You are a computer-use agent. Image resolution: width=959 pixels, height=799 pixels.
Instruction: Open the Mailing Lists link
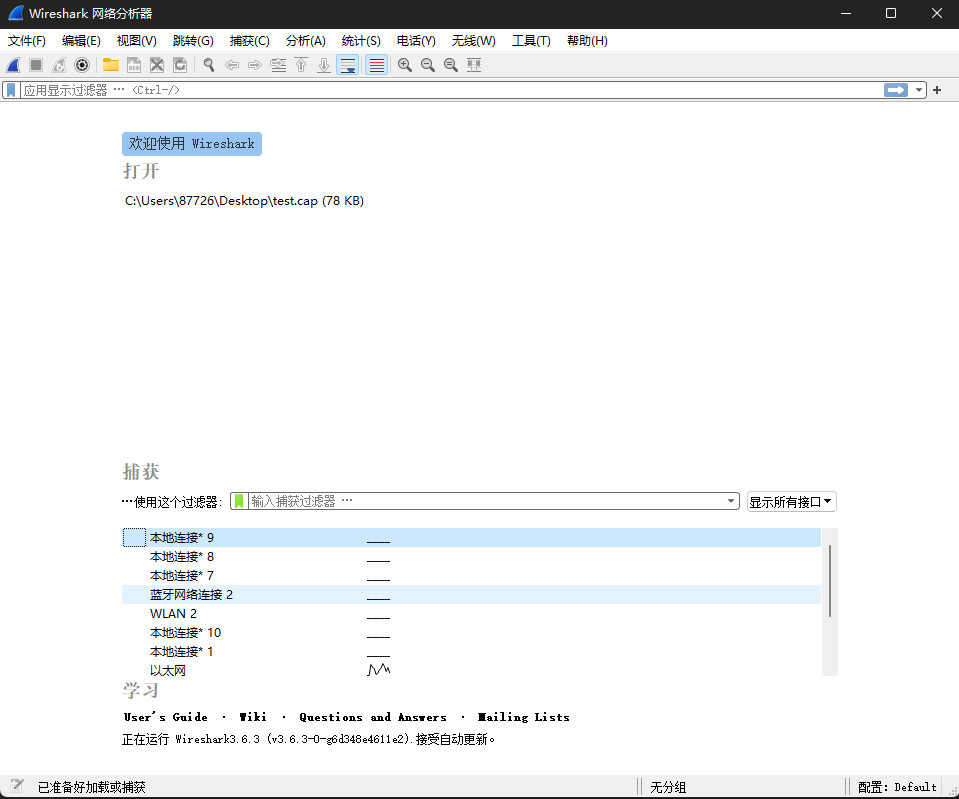point(524,717)
